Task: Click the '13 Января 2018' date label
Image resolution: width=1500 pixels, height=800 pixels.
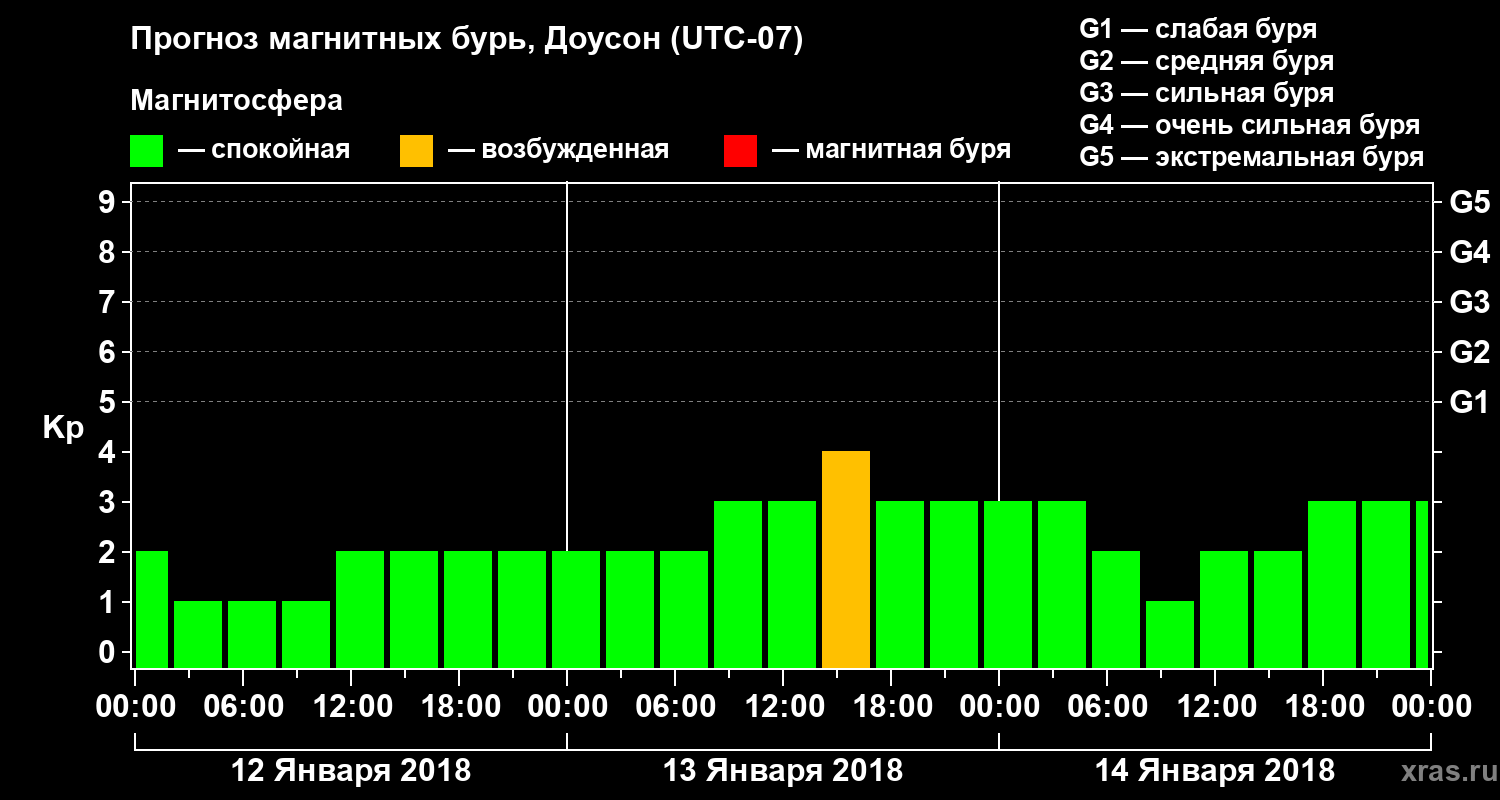Action: (x=783, y=771)
